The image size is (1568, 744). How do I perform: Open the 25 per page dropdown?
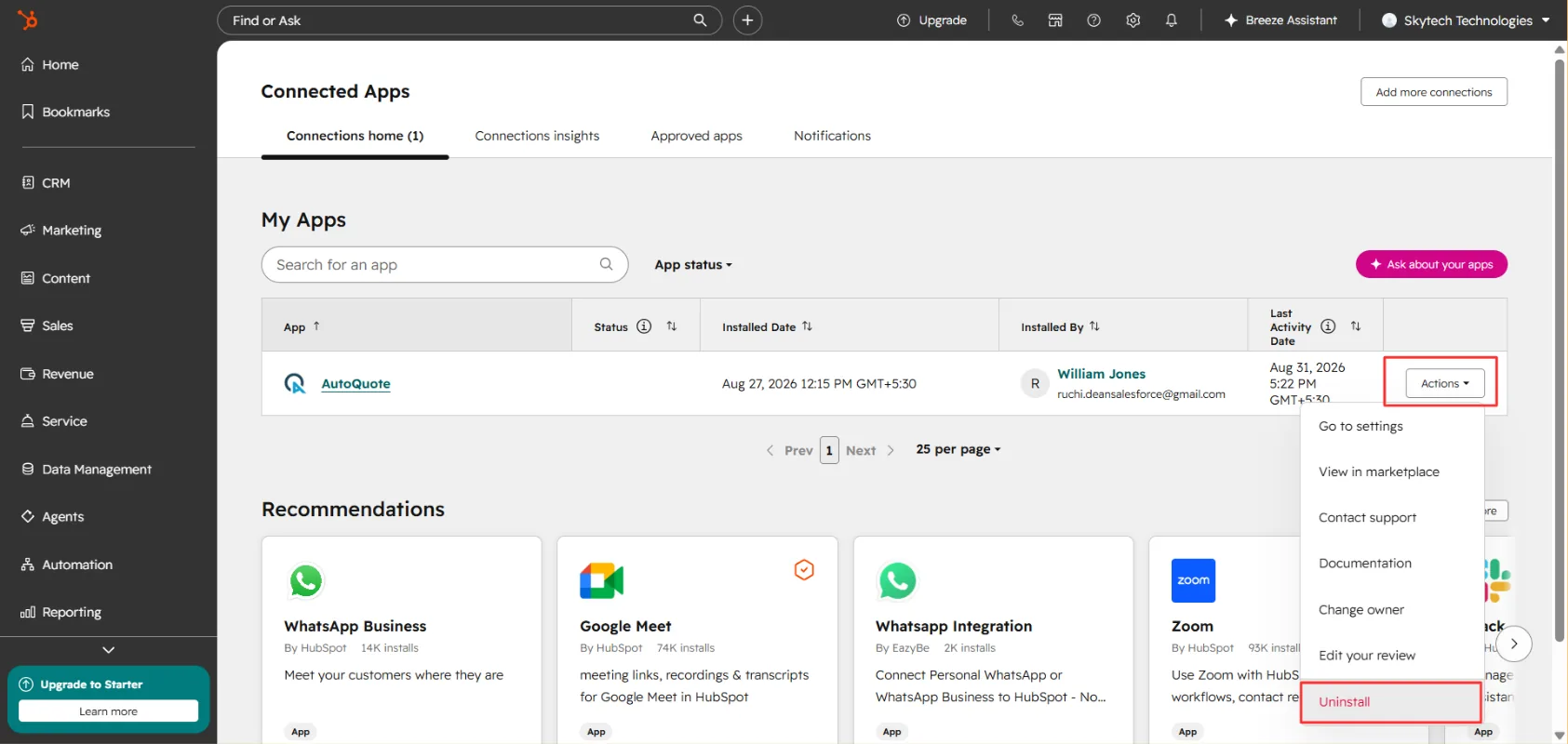click(x=958, y=449)
